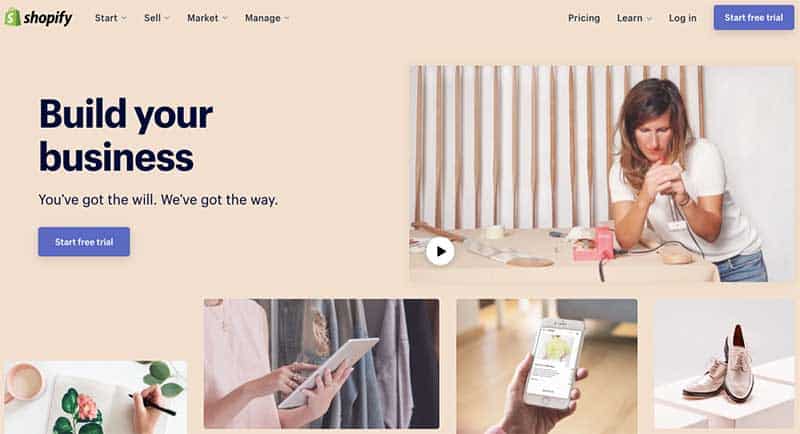Screen dimensions: 800x434
Task: Go to the Pricing page
Action: (584, 18)
